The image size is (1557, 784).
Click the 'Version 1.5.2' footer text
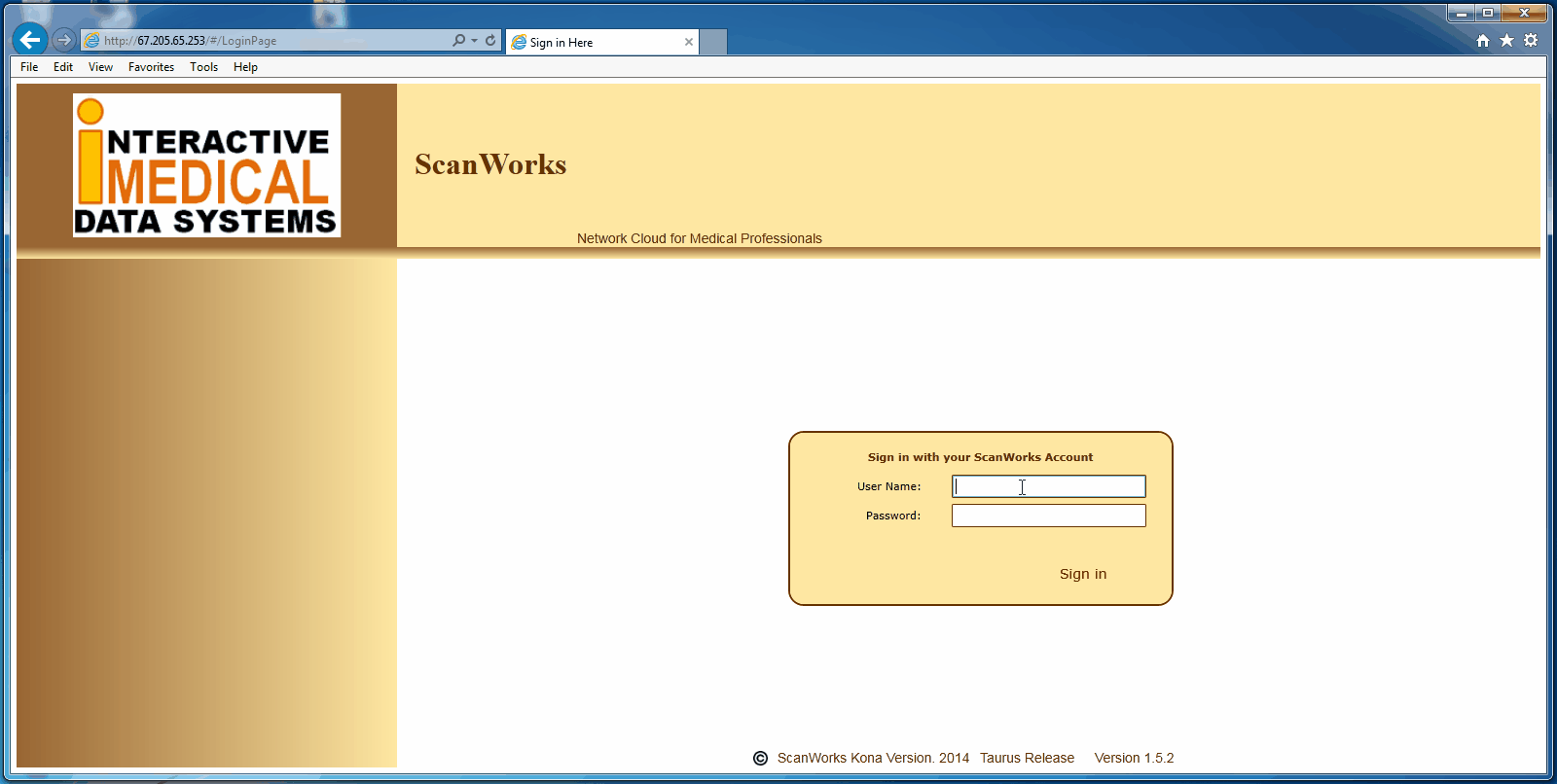1134,758
